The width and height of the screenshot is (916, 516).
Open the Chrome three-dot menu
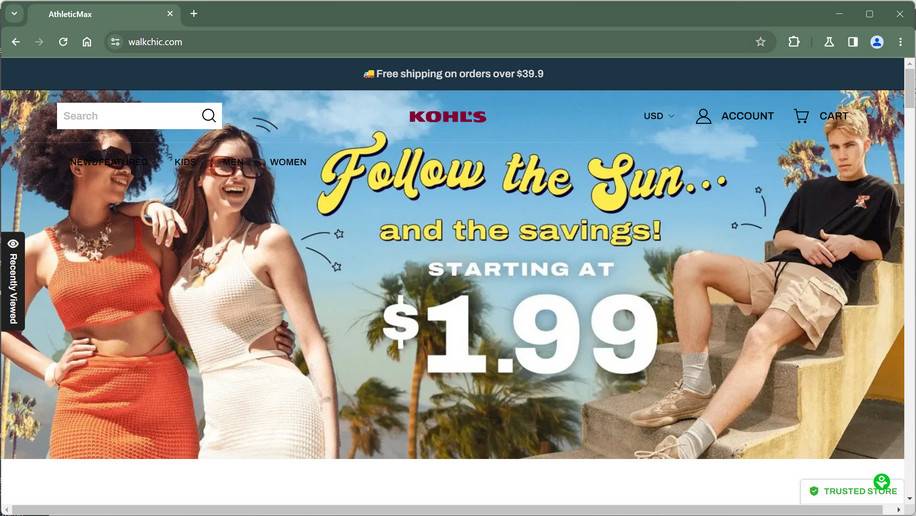click(x=900, y=42)
